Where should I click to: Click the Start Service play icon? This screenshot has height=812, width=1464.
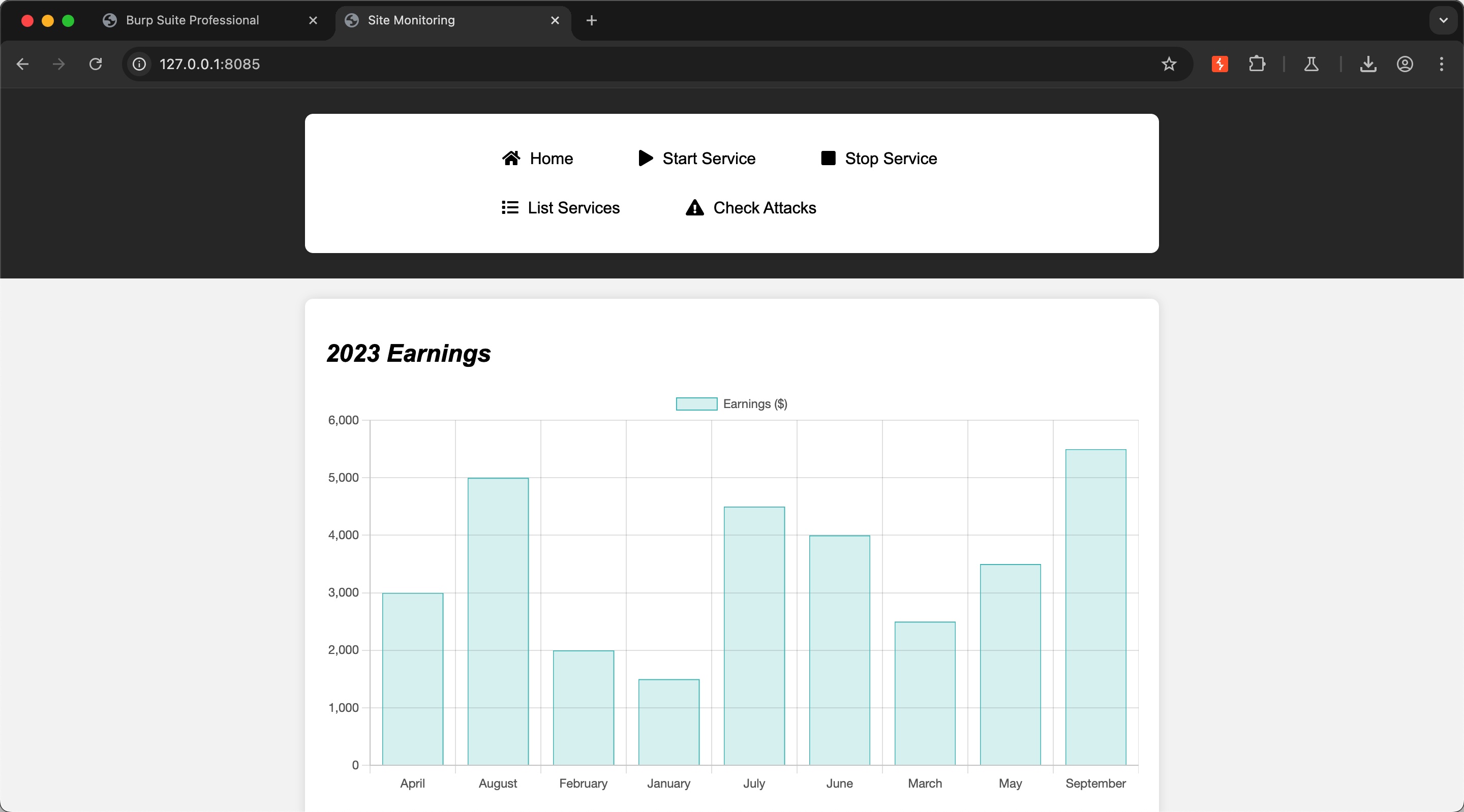(x=645, y=158)
